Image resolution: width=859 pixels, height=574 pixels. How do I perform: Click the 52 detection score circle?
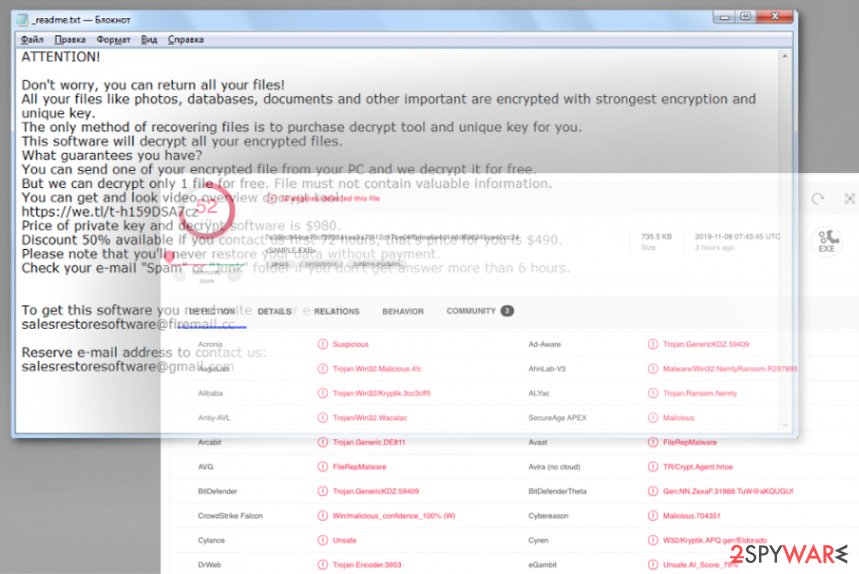(206, 210)
